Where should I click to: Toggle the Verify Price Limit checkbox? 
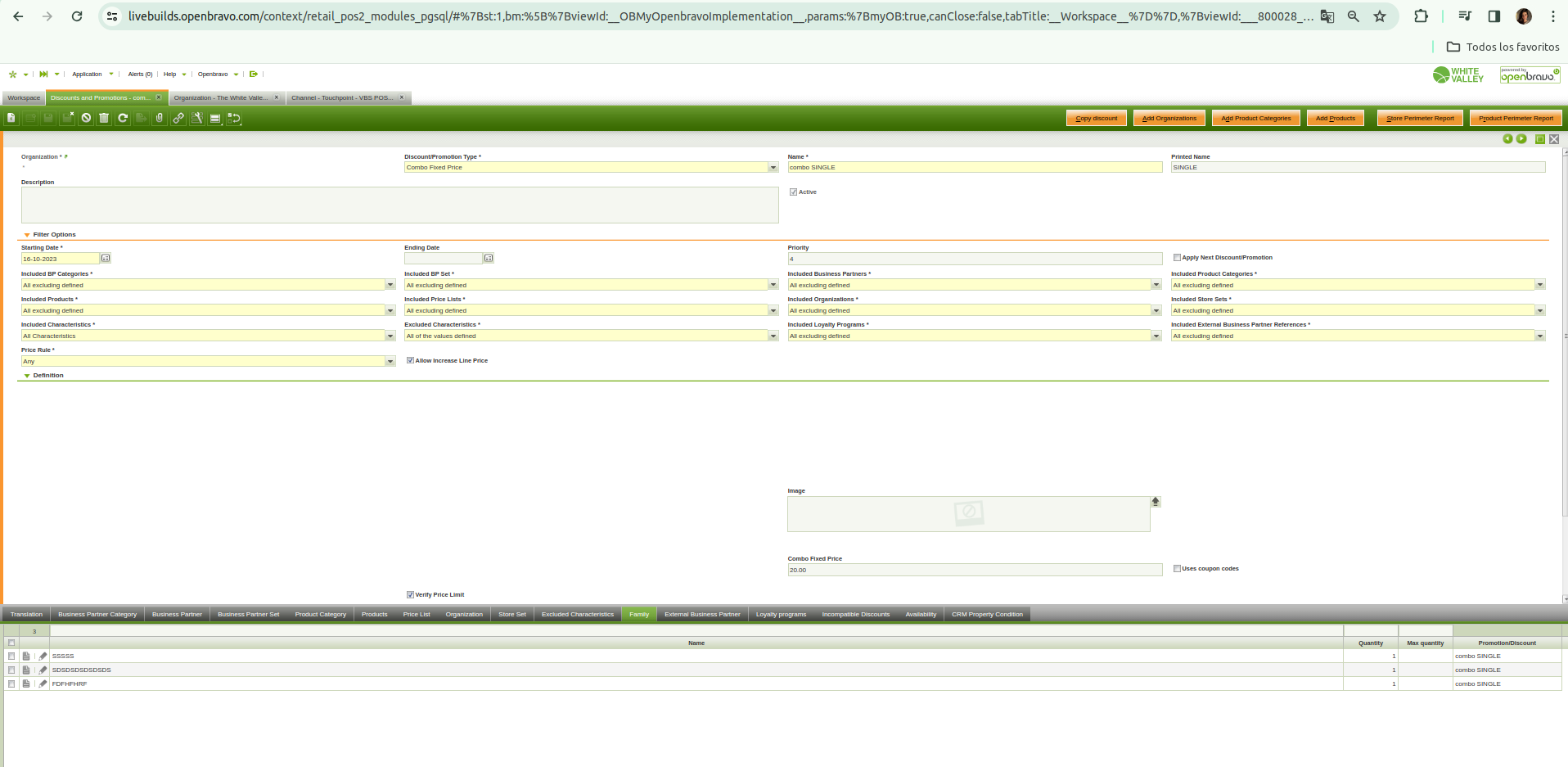coord(410,595)
